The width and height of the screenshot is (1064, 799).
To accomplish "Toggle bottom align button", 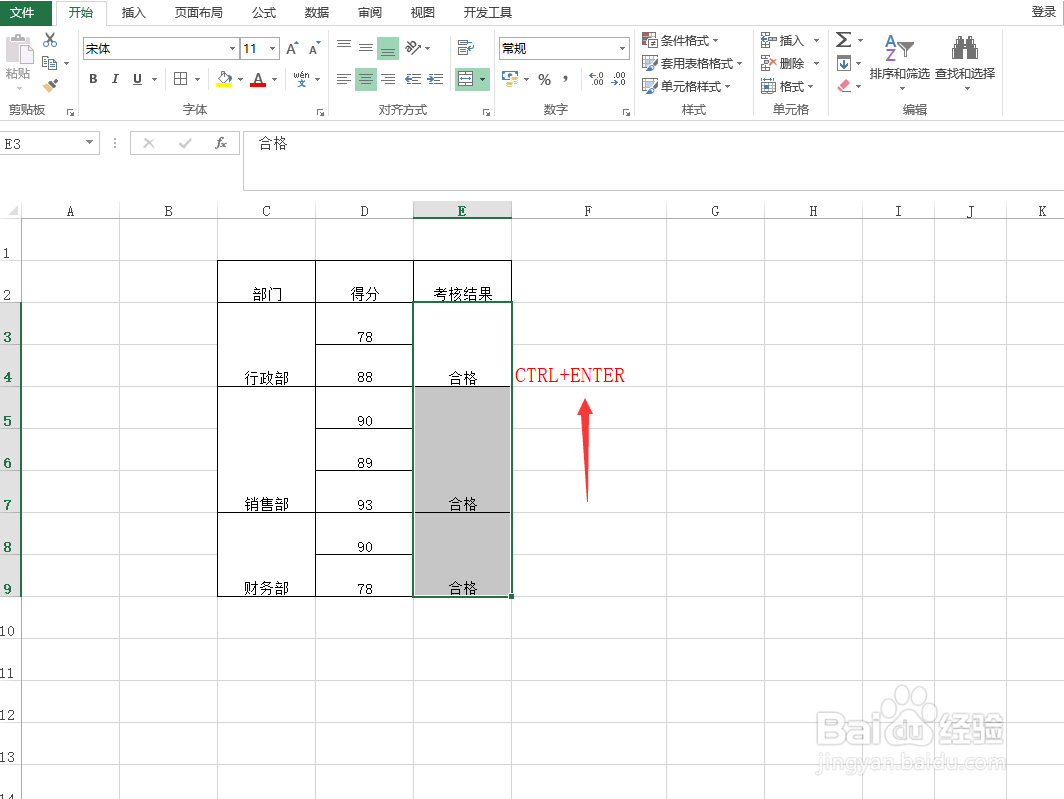I will (x=388, y=48).
